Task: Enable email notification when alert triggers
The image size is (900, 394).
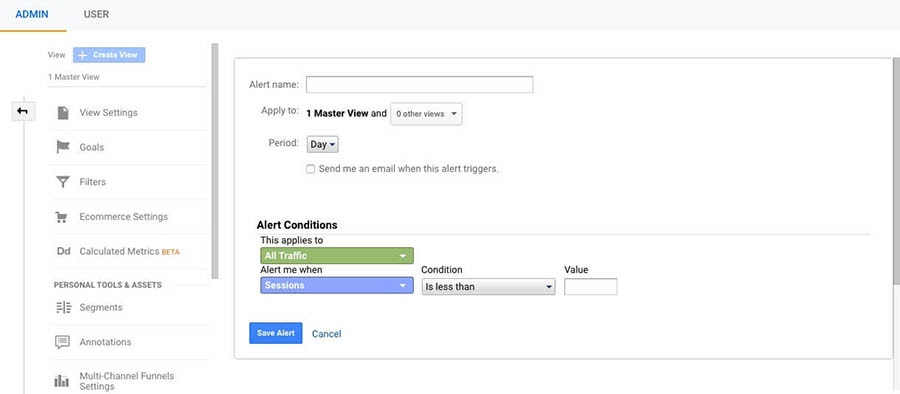Action: point(311,169)
